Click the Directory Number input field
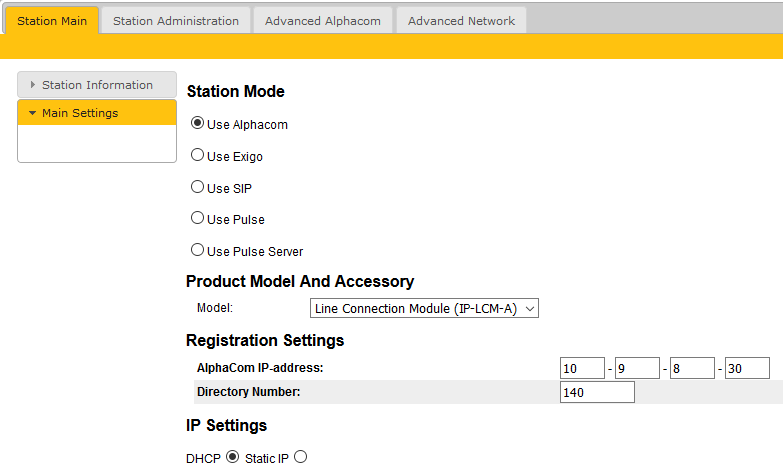 pos(597,392)
